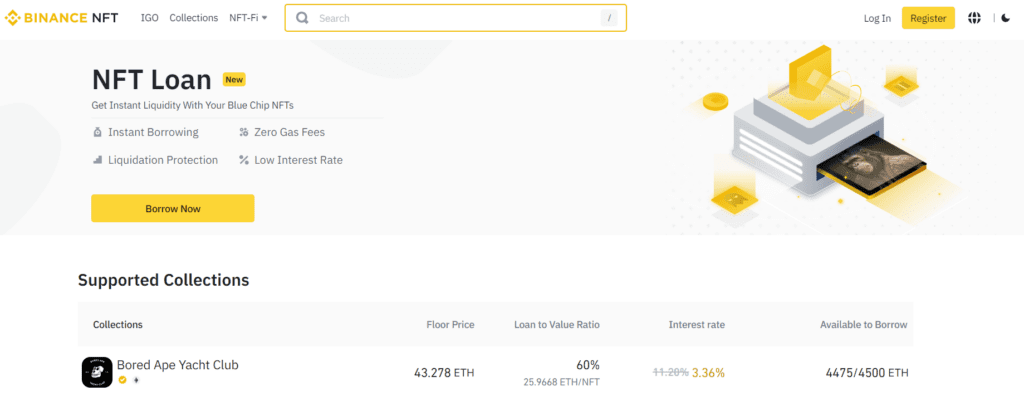The height and width of the screenshot is (401, 1024).
Task: Click the 25.9668 ETH/NFT value
Action: (x=562, y=381)
